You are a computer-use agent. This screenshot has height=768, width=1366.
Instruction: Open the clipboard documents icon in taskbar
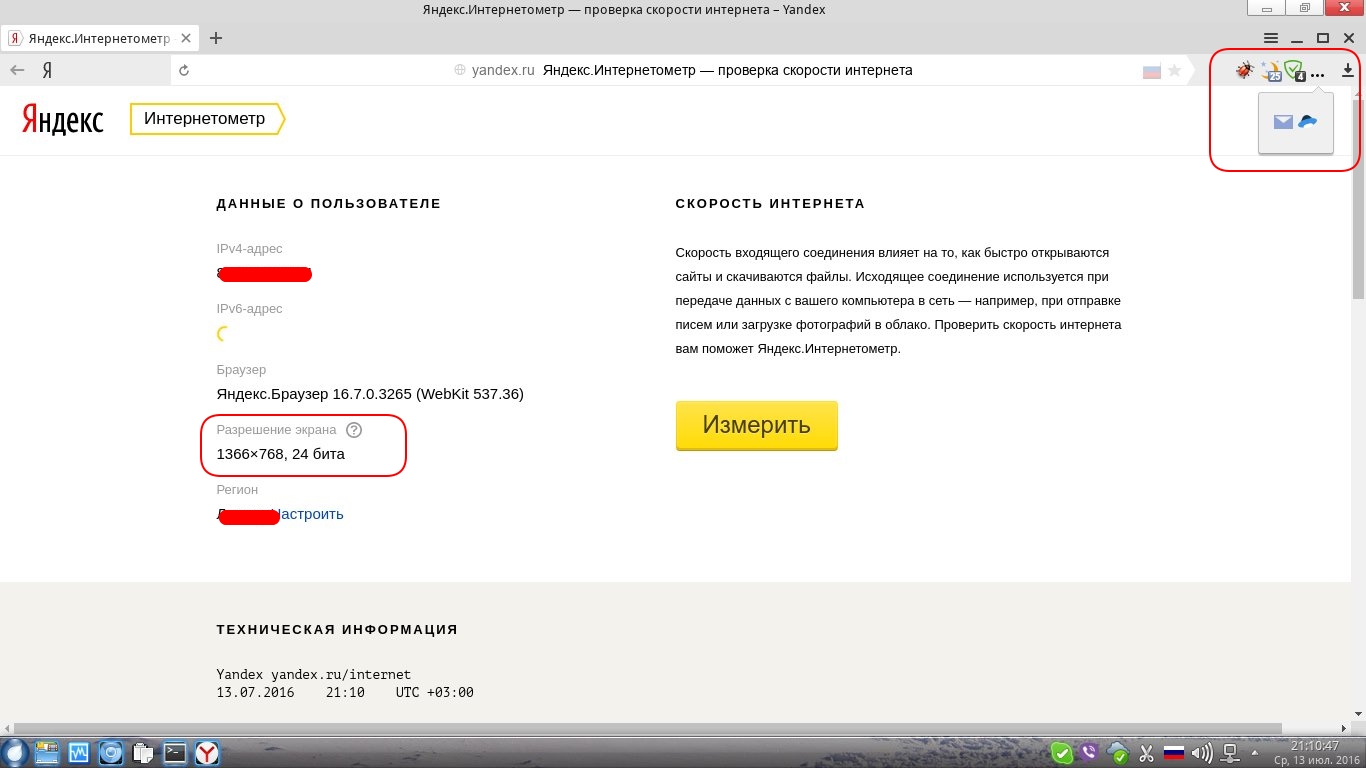[143, 752]
